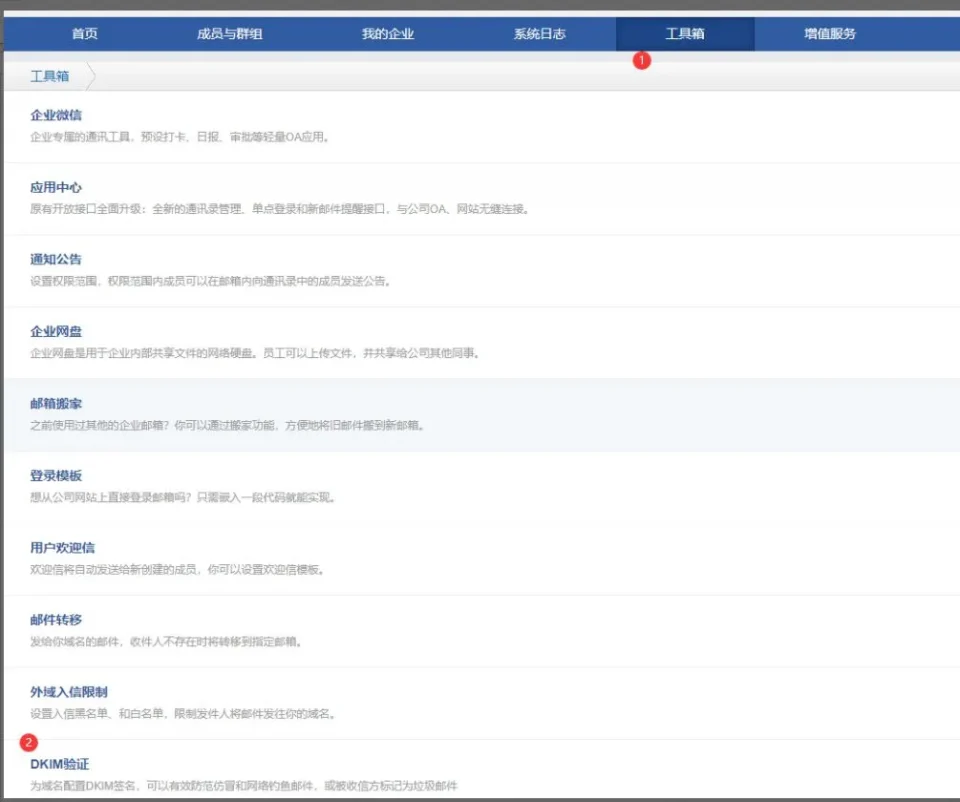Select the 通知公告 entry
960x802 pixels.
56,259
